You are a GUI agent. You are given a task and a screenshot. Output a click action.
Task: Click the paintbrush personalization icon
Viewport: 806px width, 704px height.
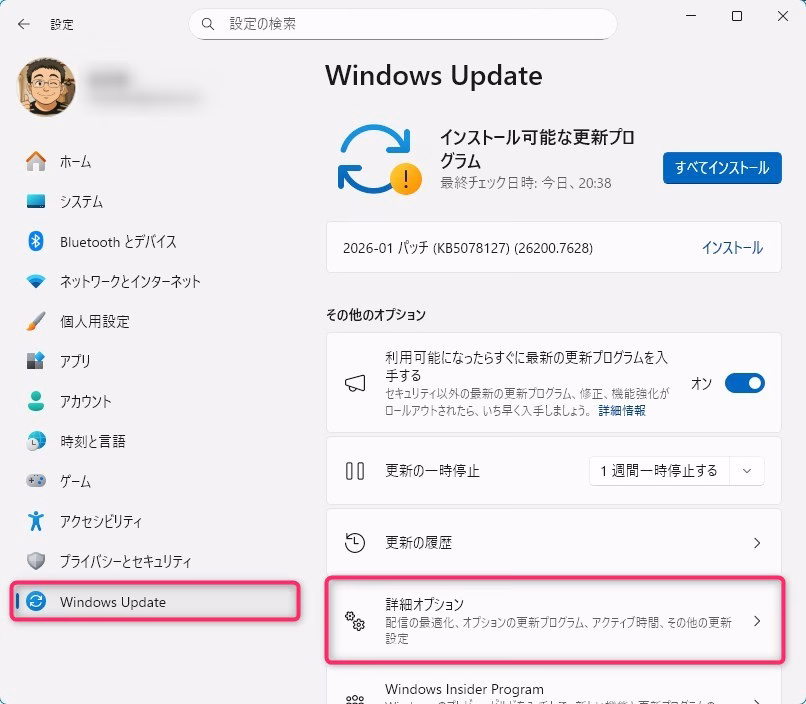point(36,321)
